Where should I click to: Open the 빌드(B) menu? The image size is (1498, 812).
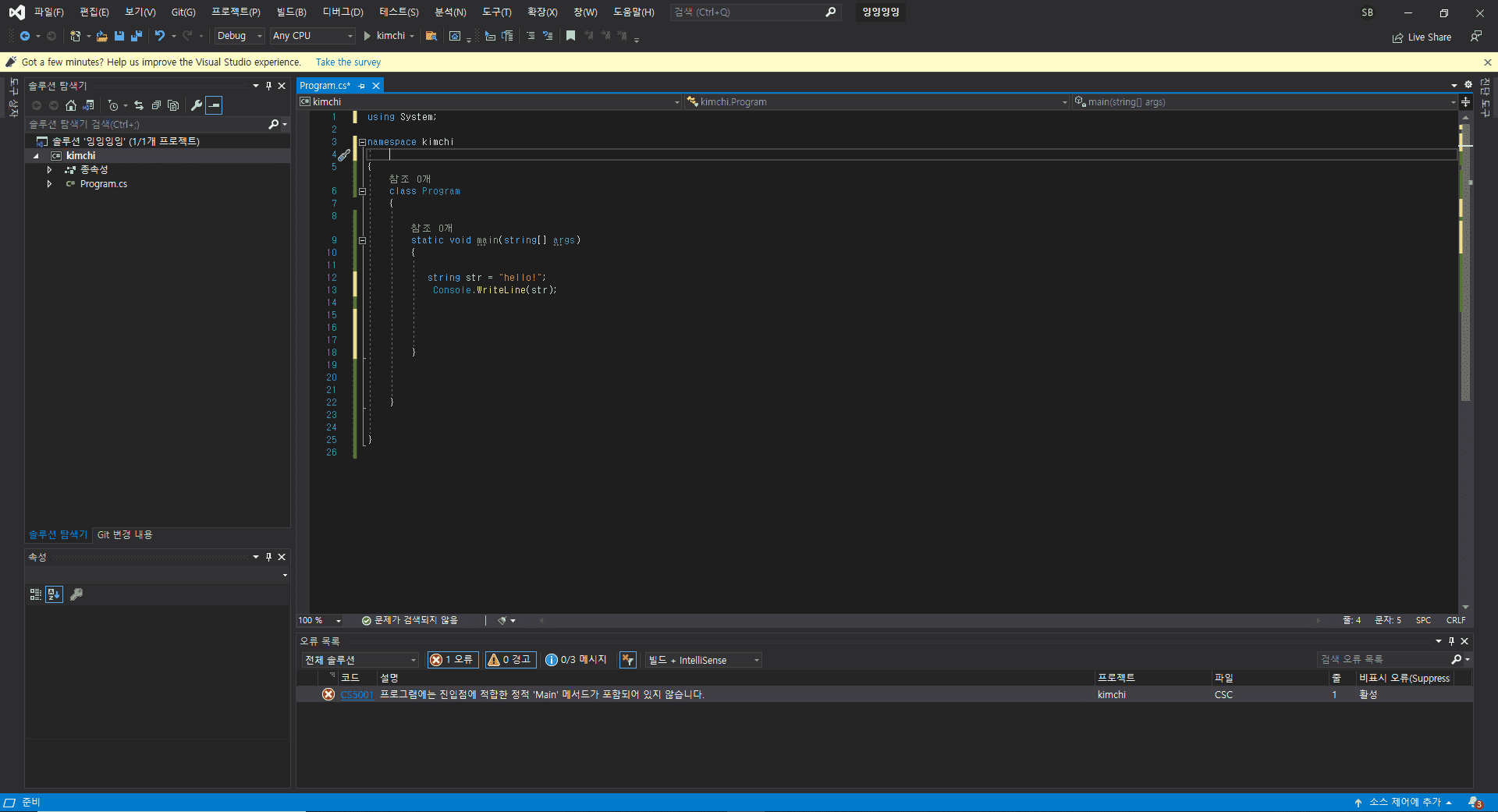291,12
